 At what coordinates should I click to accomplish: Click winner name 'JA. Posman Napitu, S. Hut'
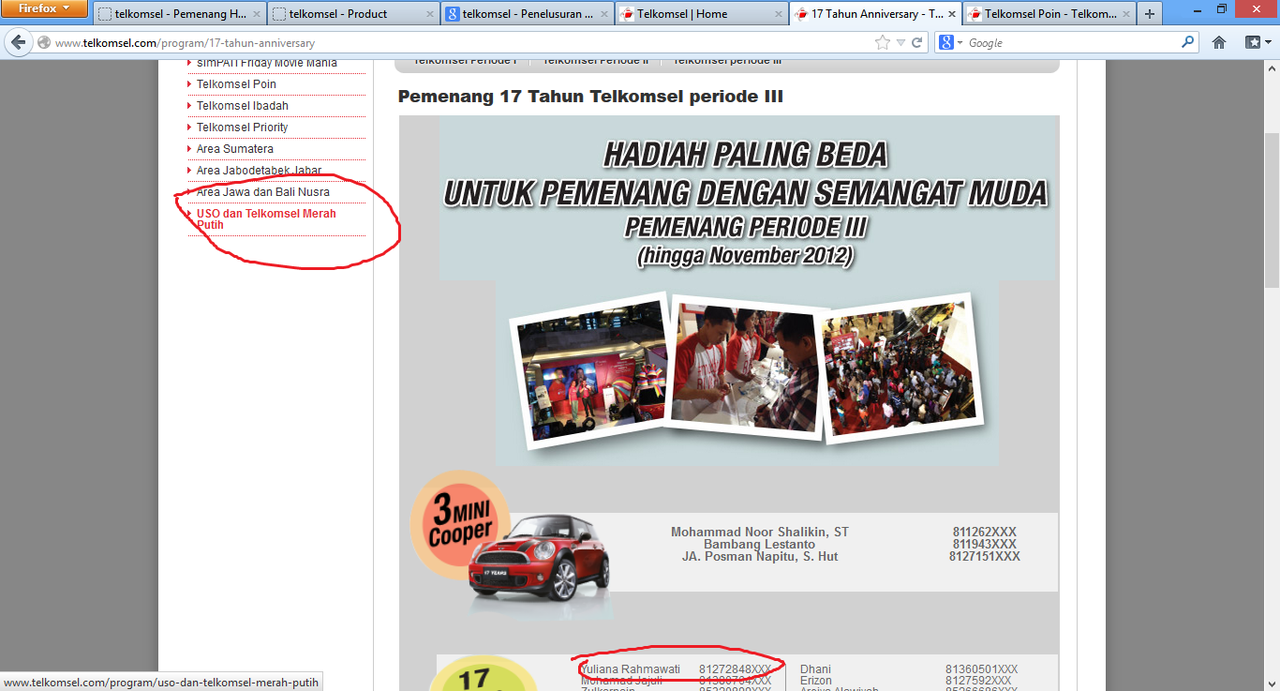[x=760, y=556]
